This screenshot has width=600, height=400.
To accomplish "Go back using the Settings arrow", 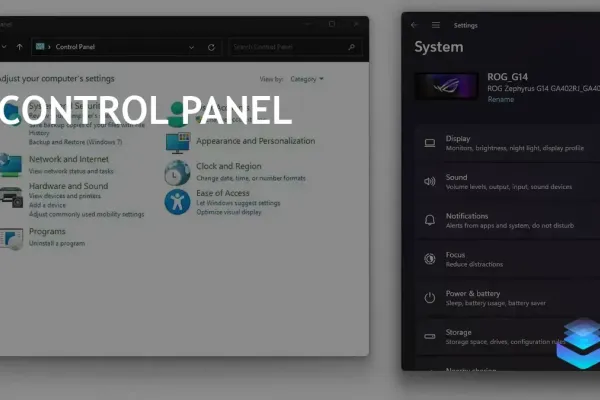I will 414,25.
